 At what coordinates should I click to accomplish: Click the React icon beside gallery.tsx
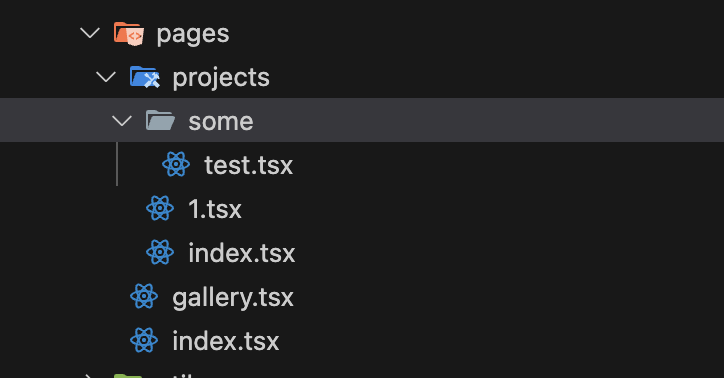click(x=144, y=296)
